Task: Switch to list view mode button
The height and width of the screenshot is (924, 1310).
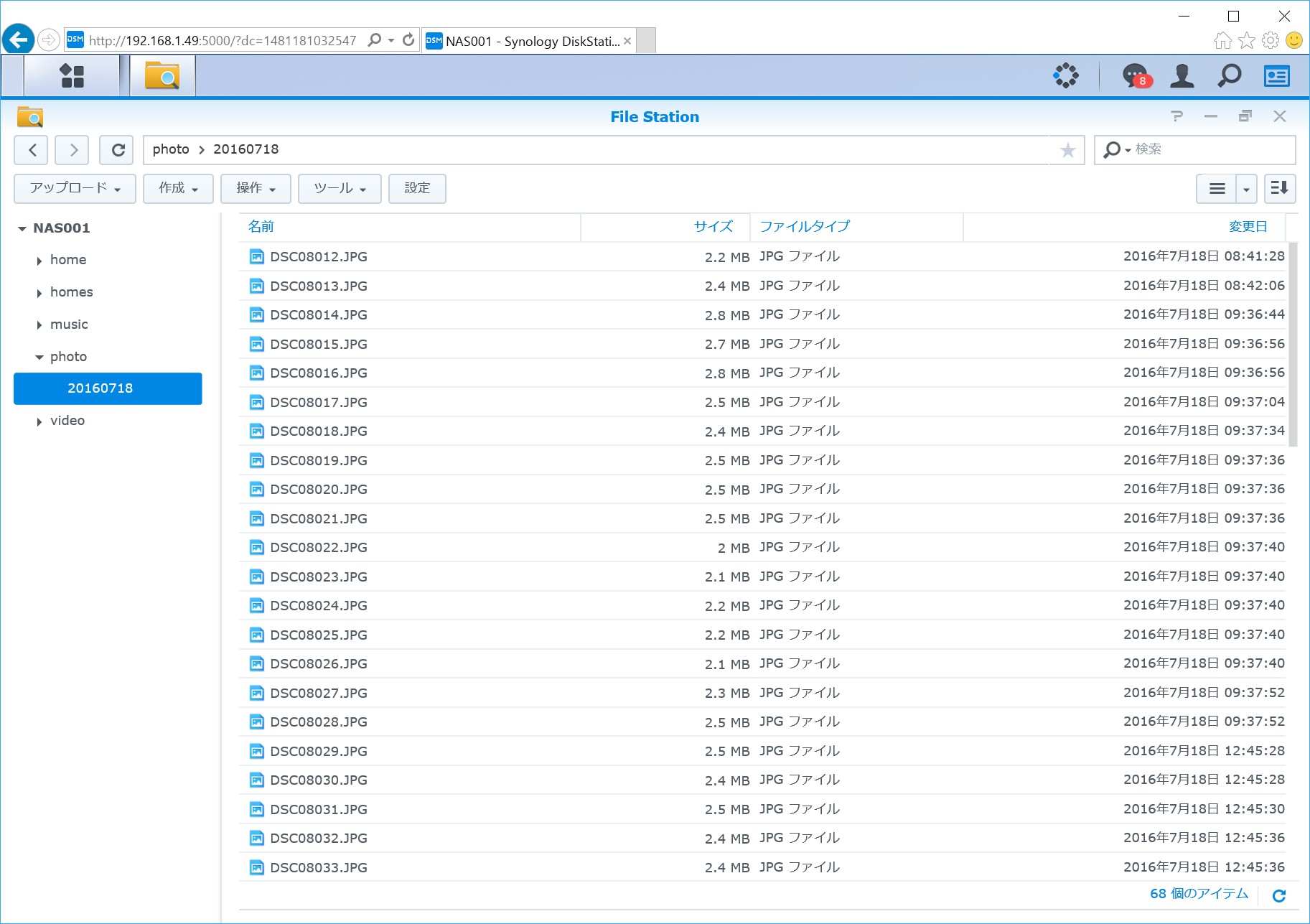Action: 1217,189
